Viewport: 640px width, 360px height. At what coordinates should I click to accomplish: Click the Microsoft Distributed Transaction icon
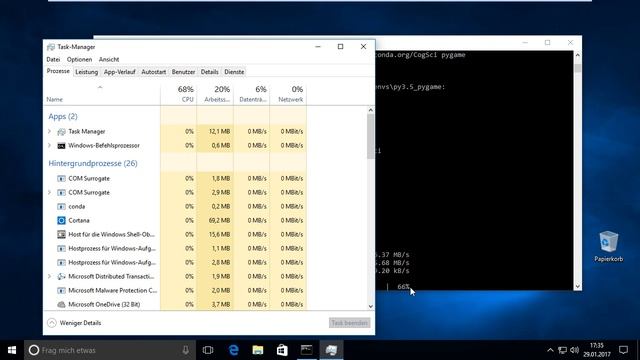61,276
